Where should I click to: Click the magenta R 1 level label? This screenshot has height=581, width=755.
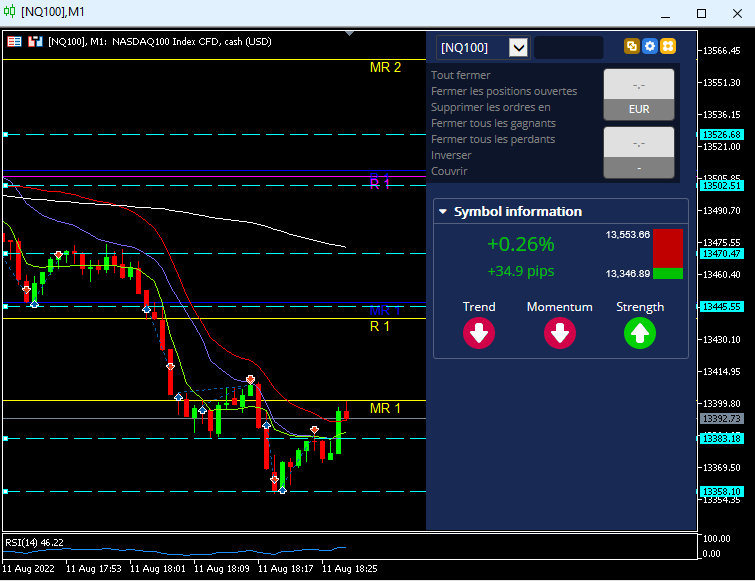pyautogui.click(x=379, y=184)
